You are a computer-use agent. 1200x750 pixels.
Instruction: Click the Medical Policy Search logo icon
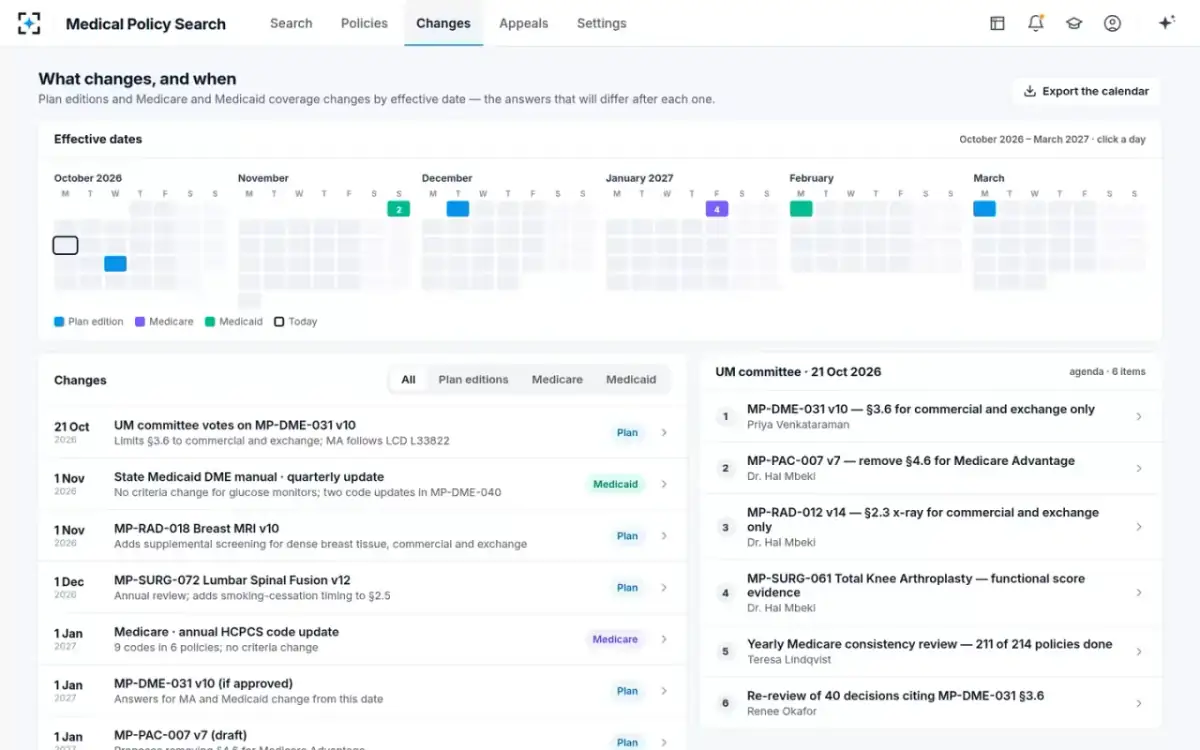[x=30, y=23]
